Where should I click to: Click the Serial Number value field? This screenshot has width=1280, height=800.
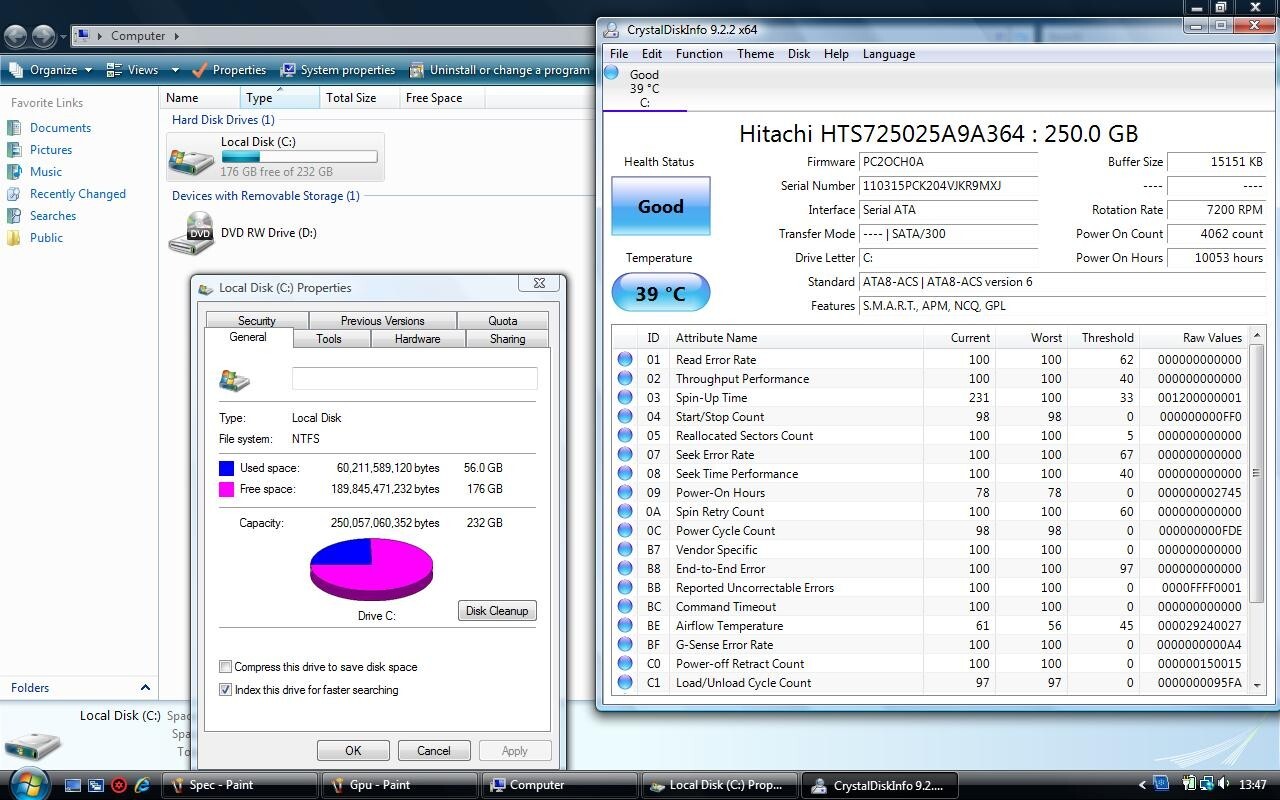click(x=948, y=186)
